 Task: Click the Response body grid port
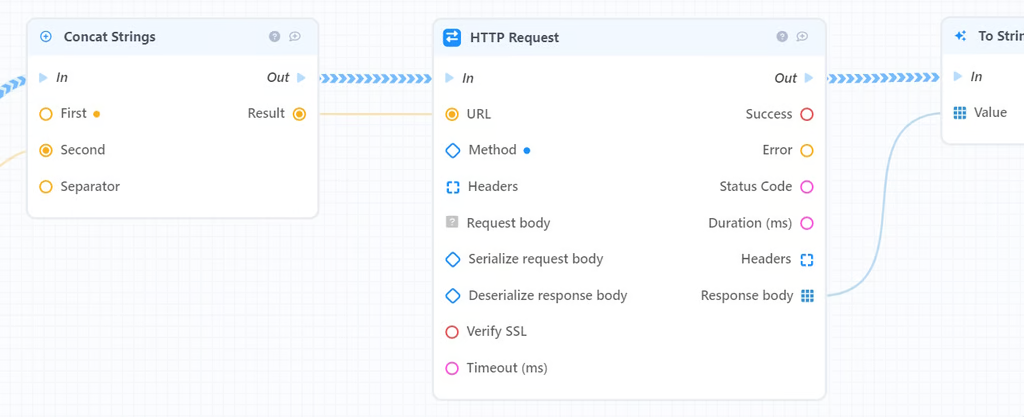click(x=807, y=295)
